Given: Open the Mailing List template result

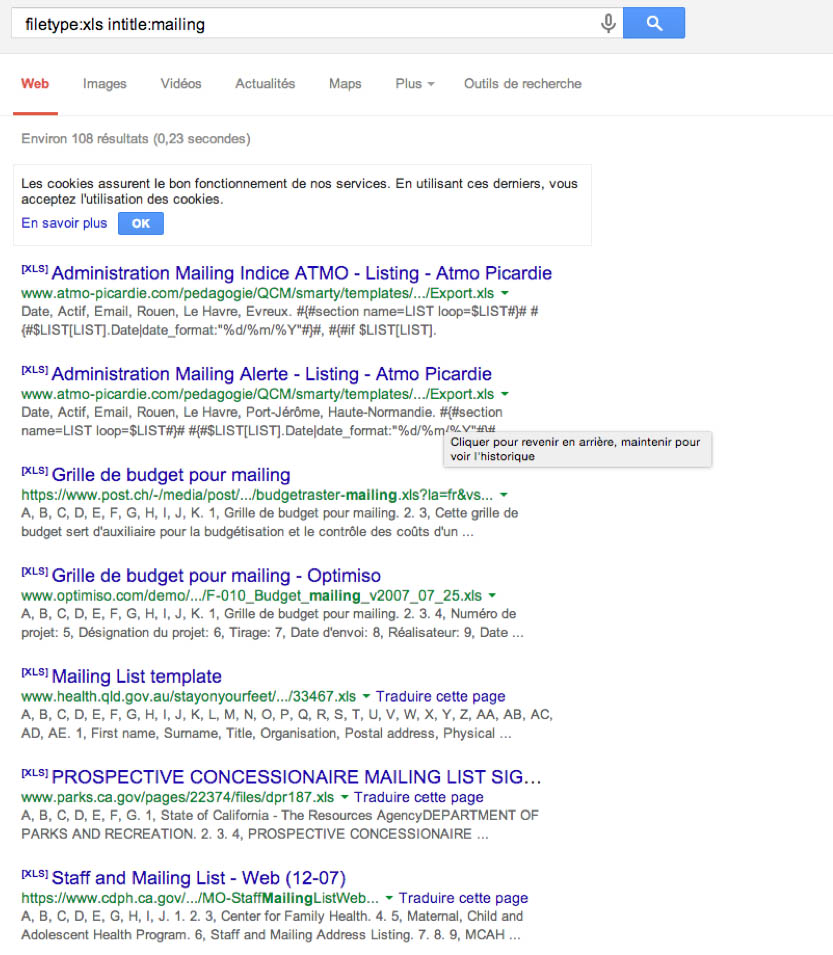Looking at the screenshot, I should [136, 676].
